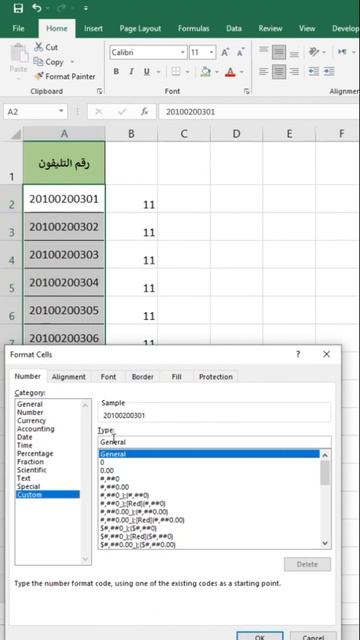Click the Name Box showing A2
This screenshot has height=640, width=360.
tap(35, 111)
